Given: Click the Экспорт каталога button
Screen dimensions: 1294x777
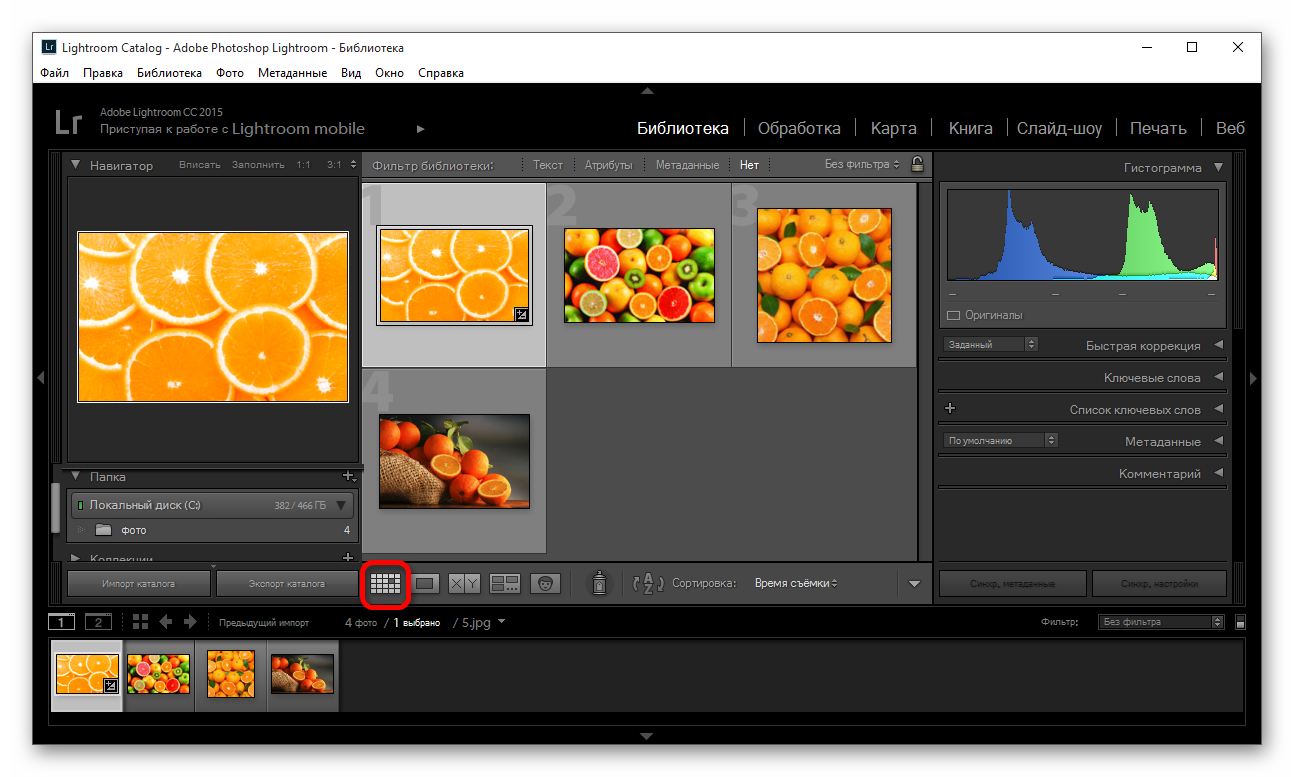Looking at the screenshot, I should (286, 583).
